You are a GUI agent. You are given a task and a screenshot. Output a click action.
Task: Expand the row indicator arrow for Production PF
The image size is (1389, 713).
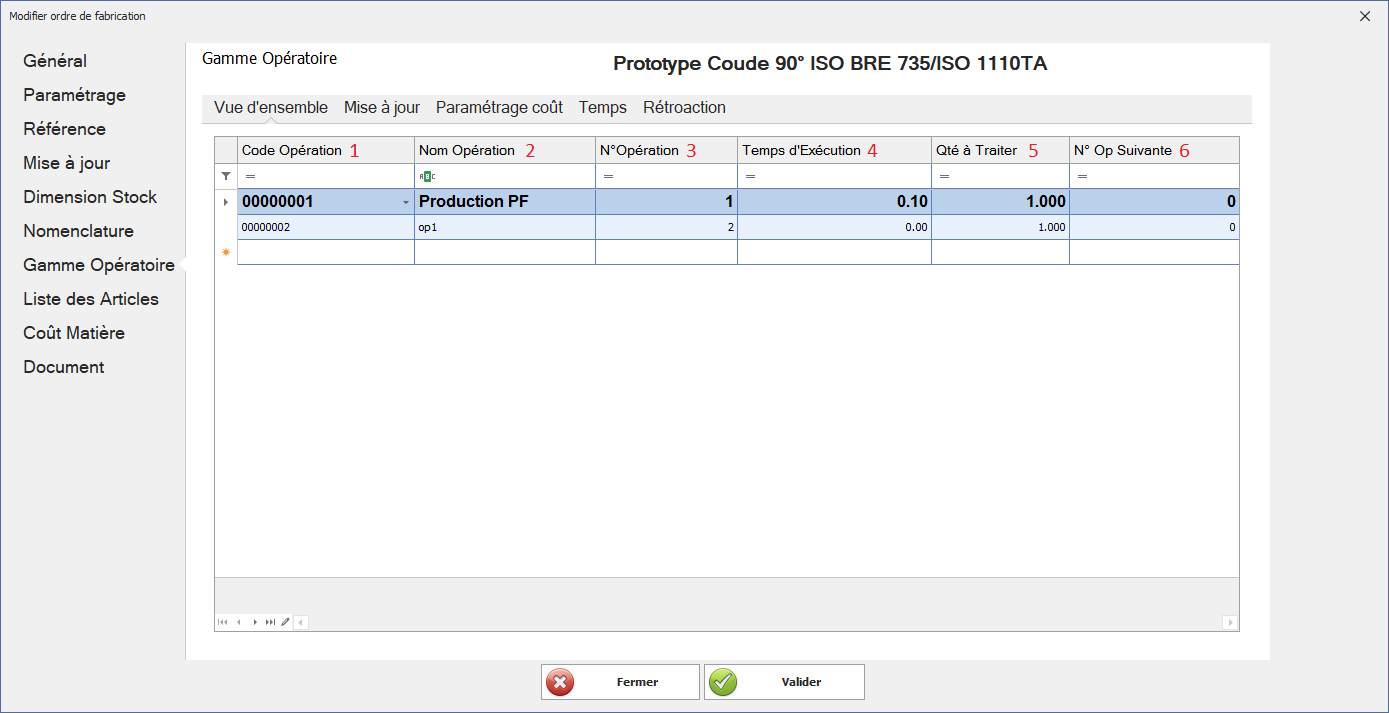tap(226, 202)
